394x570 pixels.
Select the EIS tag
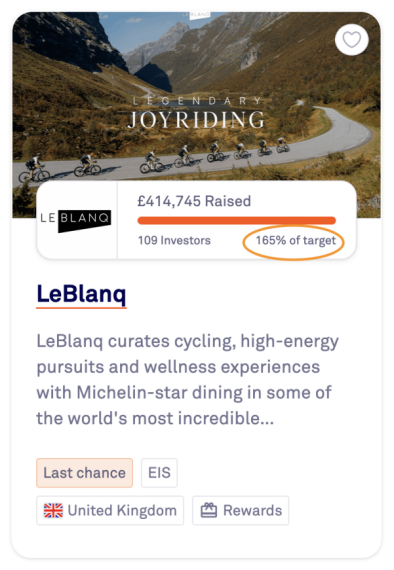159,473
